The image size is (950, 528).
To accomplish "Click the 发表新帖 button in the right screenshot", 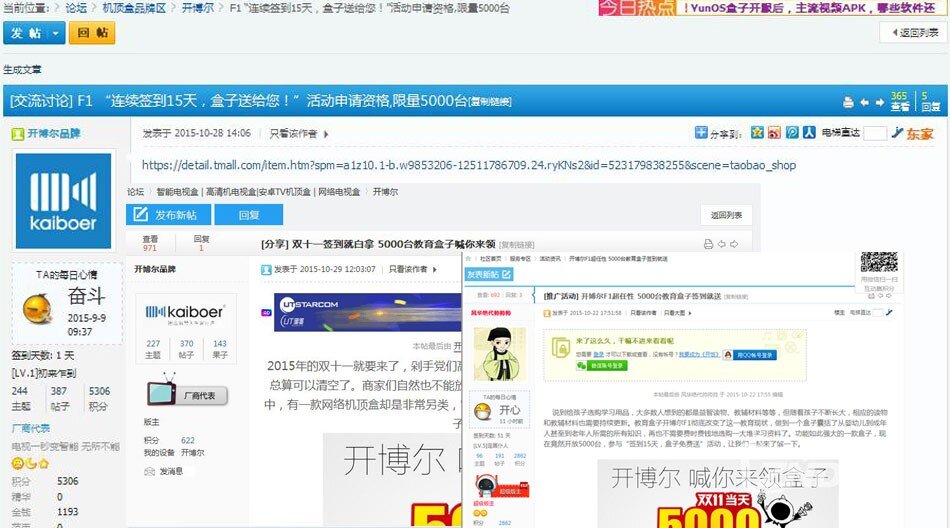I will point(488,275).
